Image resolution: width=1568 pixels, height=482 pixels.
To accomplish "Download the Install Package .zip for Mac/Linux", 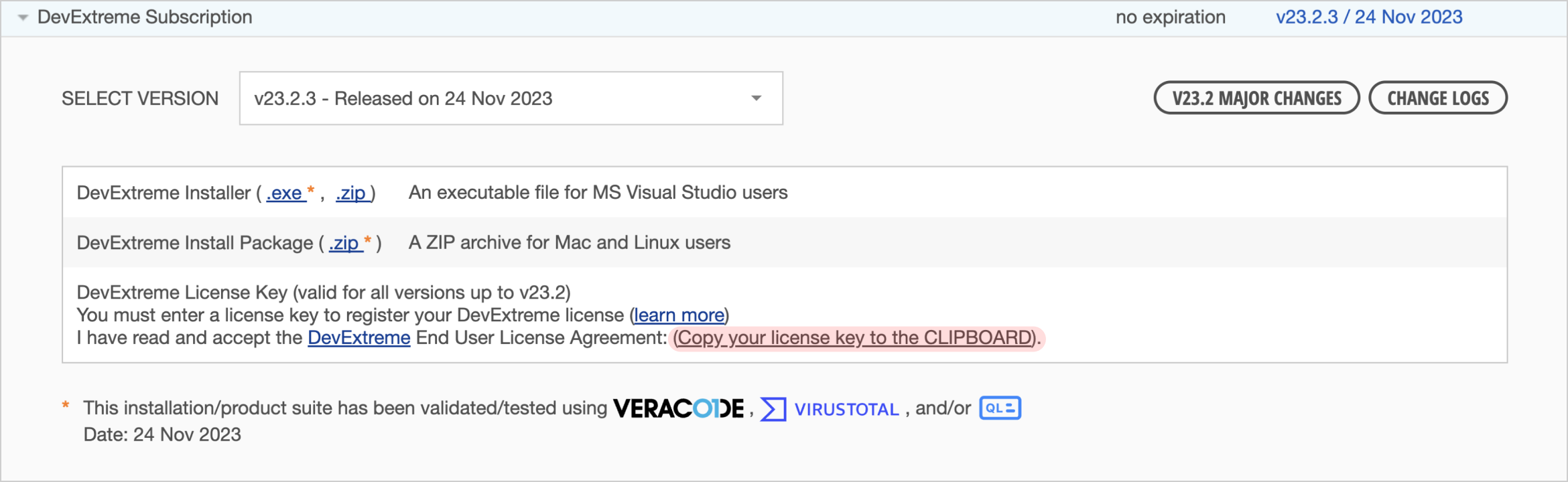I will (344, 243).
